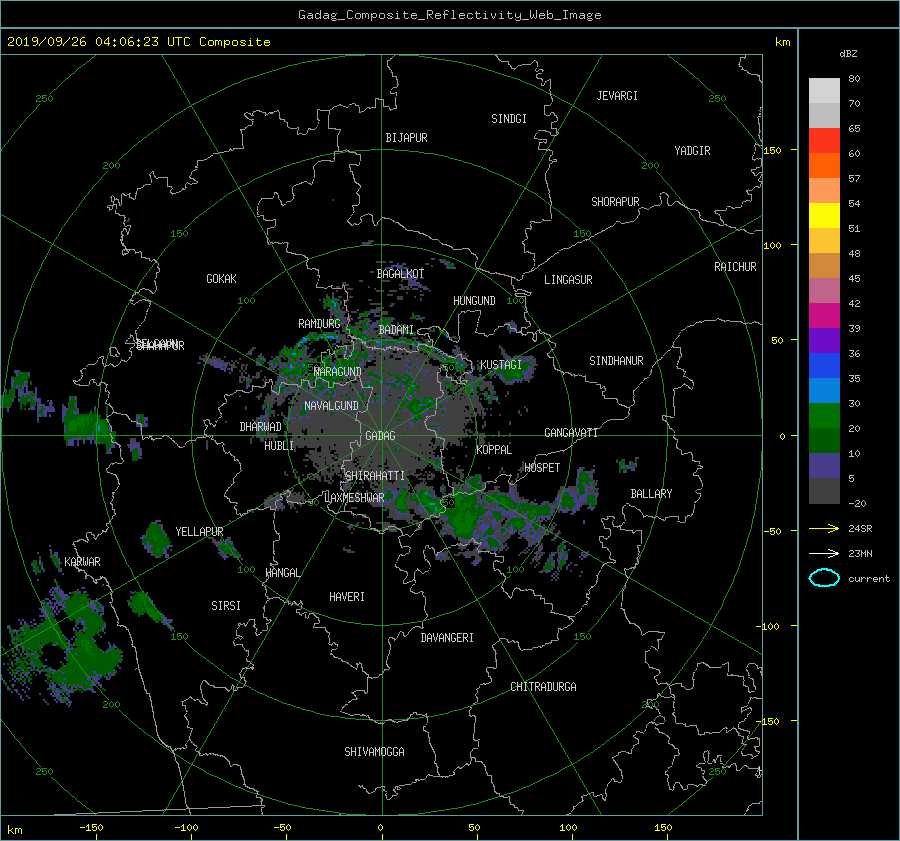The width and height of the screenshot is (900, 841).
Task: Click the 24SR legend label
Action: [860, 529]
